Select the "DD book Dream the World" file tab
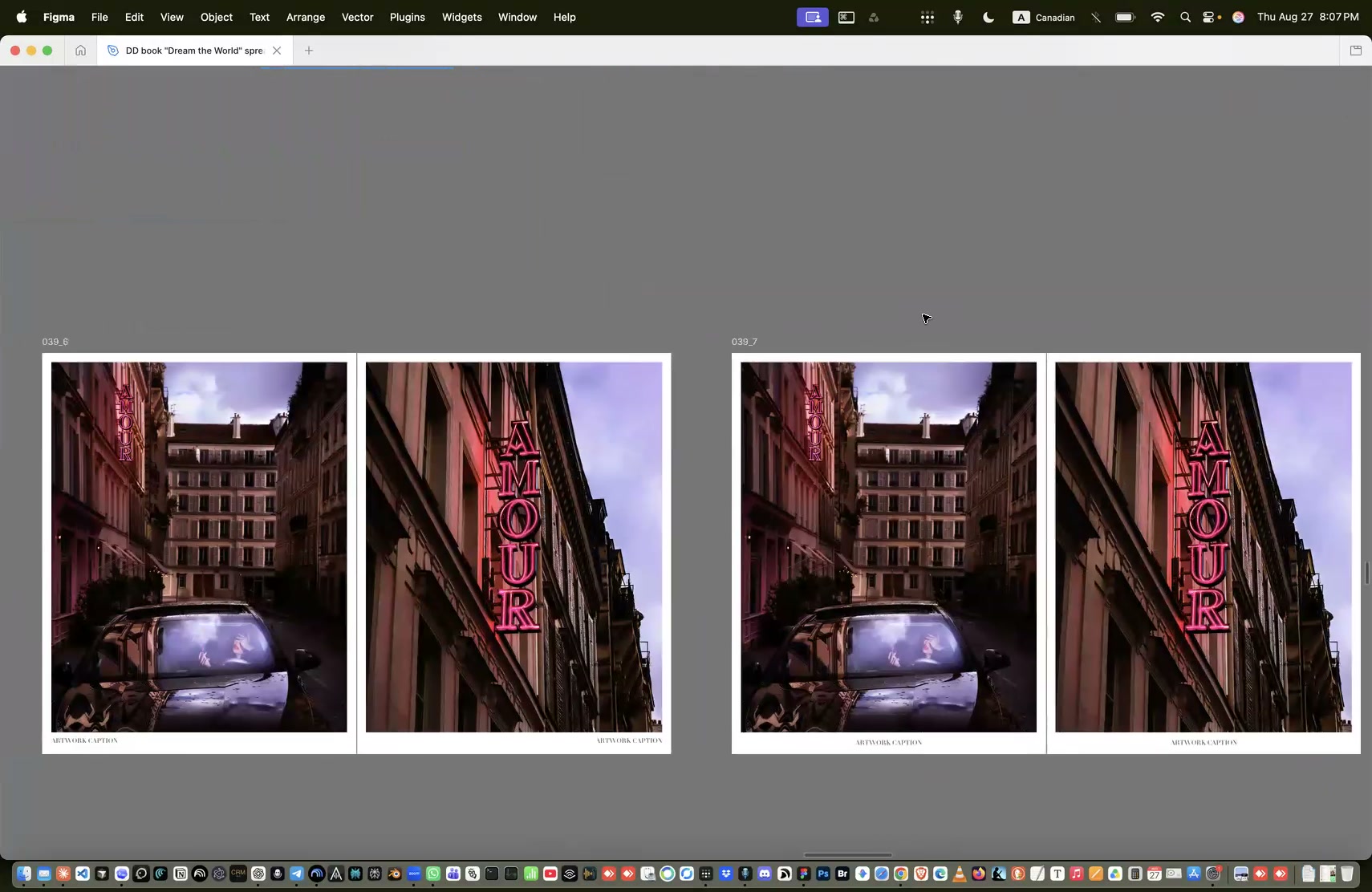This screenshot has height=892, width=1372. point(193,51)
